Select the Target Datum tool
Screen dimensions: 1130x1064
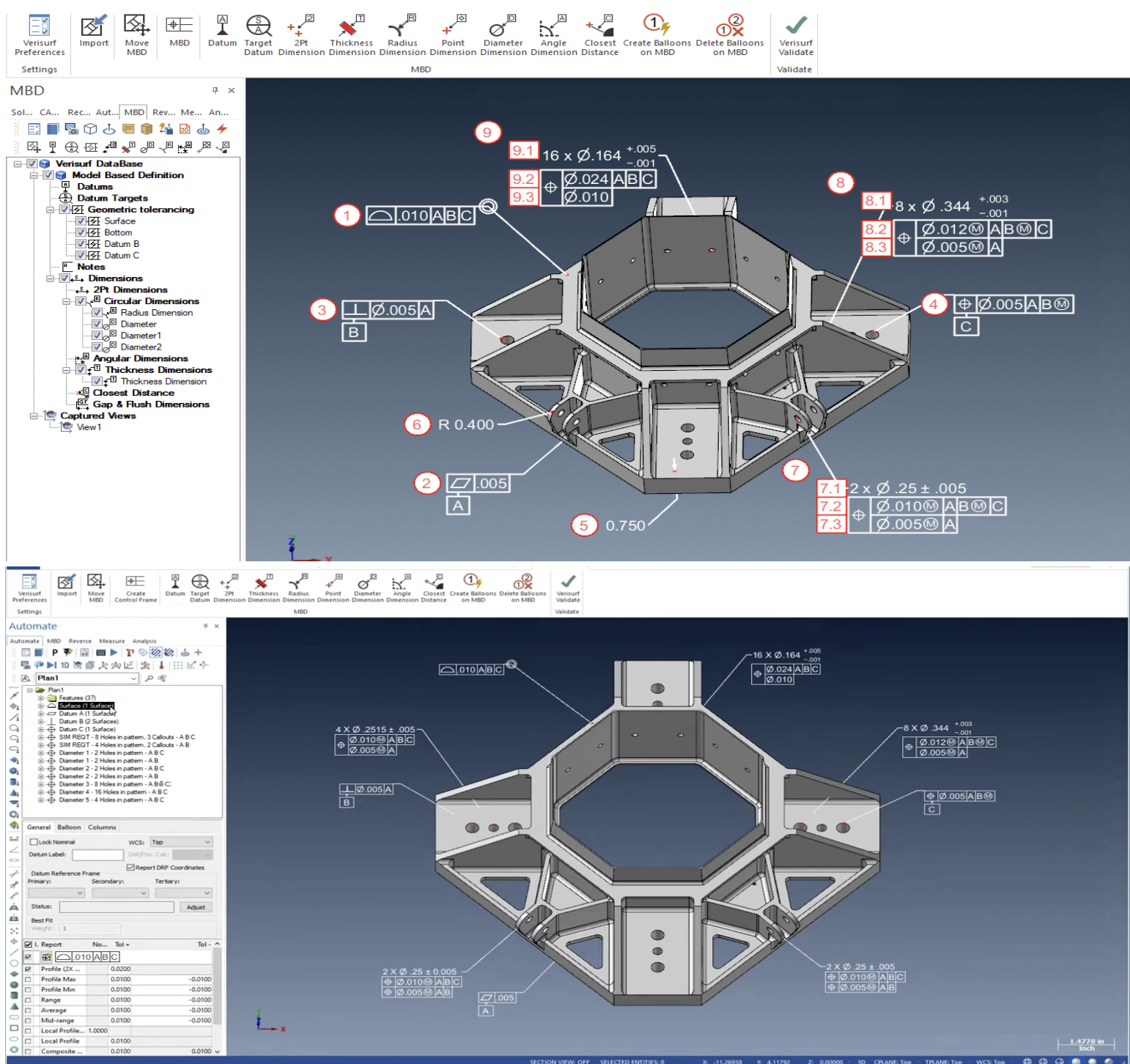click(258, 32)
